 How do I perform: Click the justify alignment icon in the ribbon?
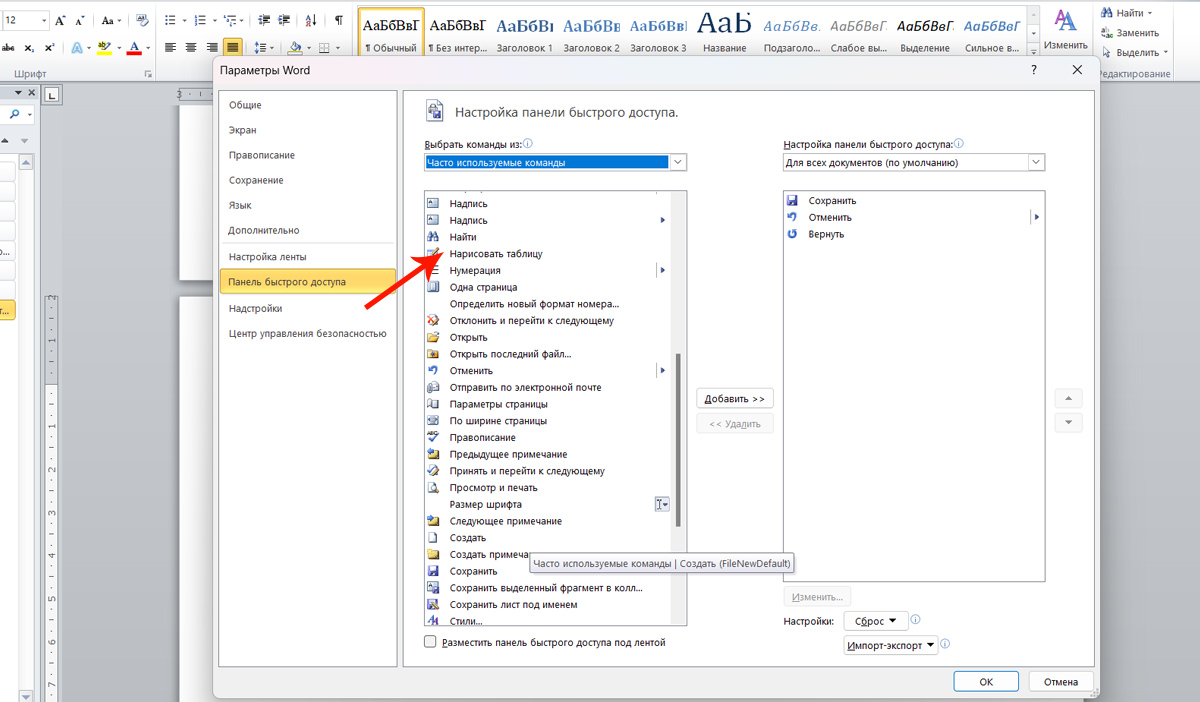pos(232,47)
